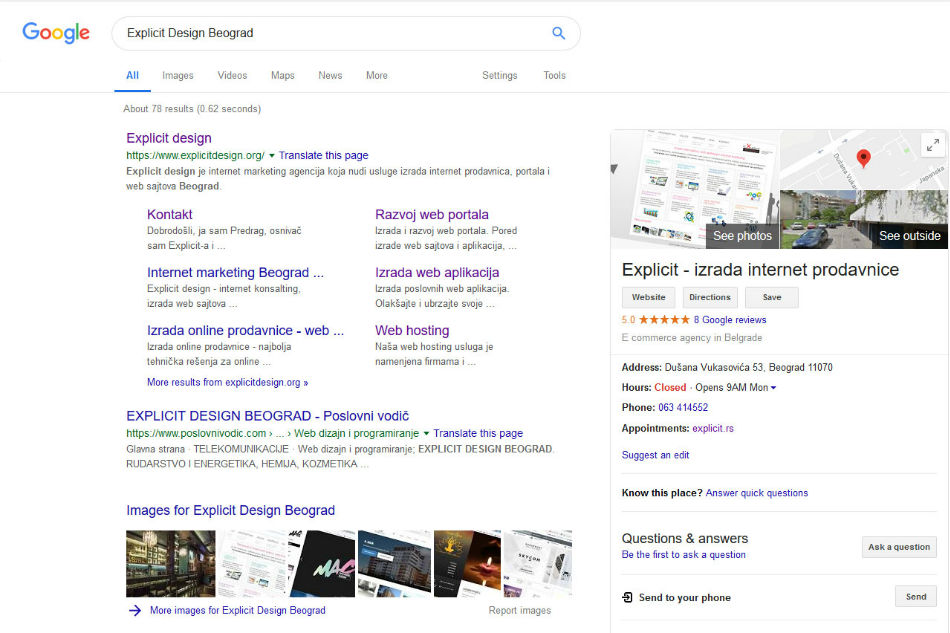Screen dimensions: 950x633
Task: Click Report images link
Action: click(x=520, y=611)
